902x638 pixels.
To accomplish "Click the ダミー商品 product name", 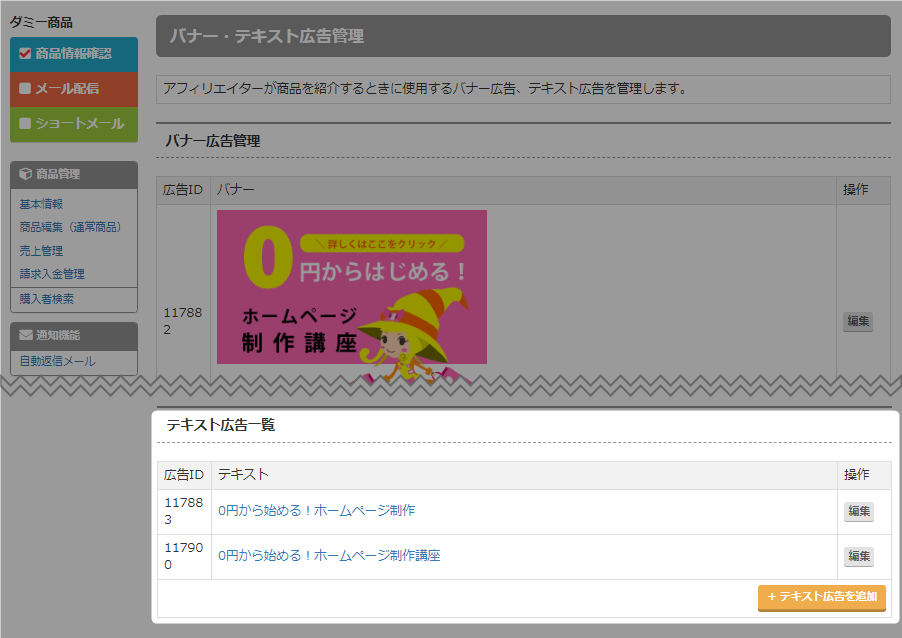I will pos(41,22).
